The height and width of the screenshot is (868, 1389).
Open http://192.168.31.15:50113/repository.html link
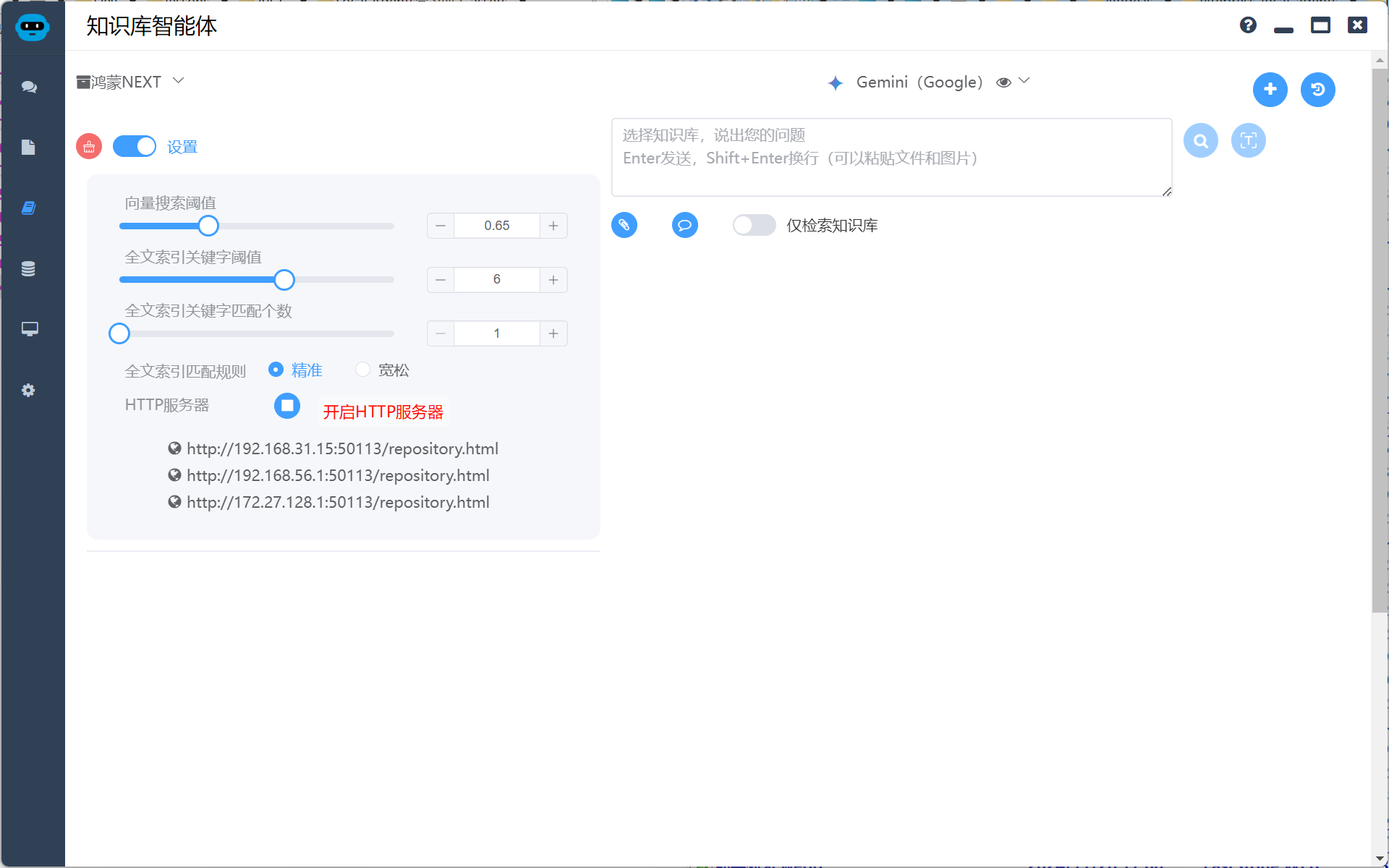point(342,448)
